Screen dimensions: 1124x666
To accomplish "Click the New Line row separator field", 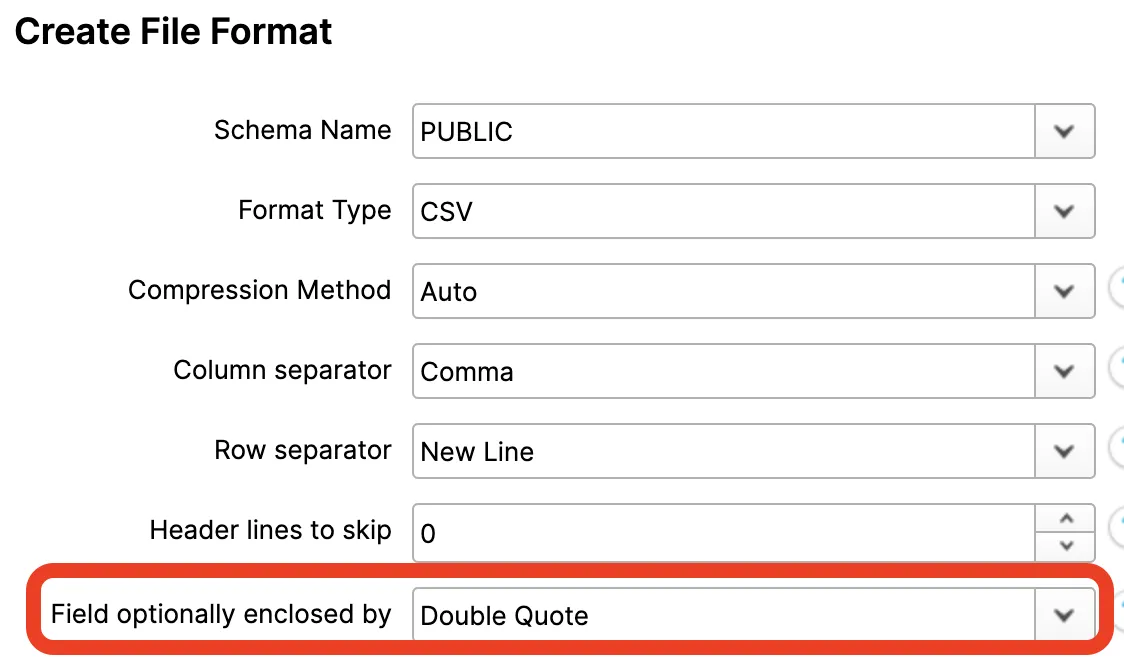I will (722, 451).
